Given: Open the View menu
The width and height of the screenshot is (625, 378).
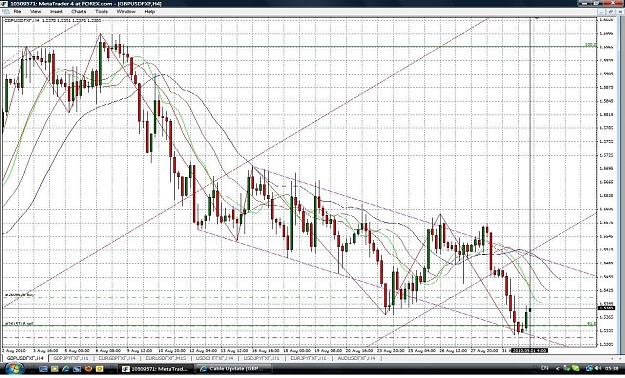Looking at the screenshot, I should click(x=35, y=12).
